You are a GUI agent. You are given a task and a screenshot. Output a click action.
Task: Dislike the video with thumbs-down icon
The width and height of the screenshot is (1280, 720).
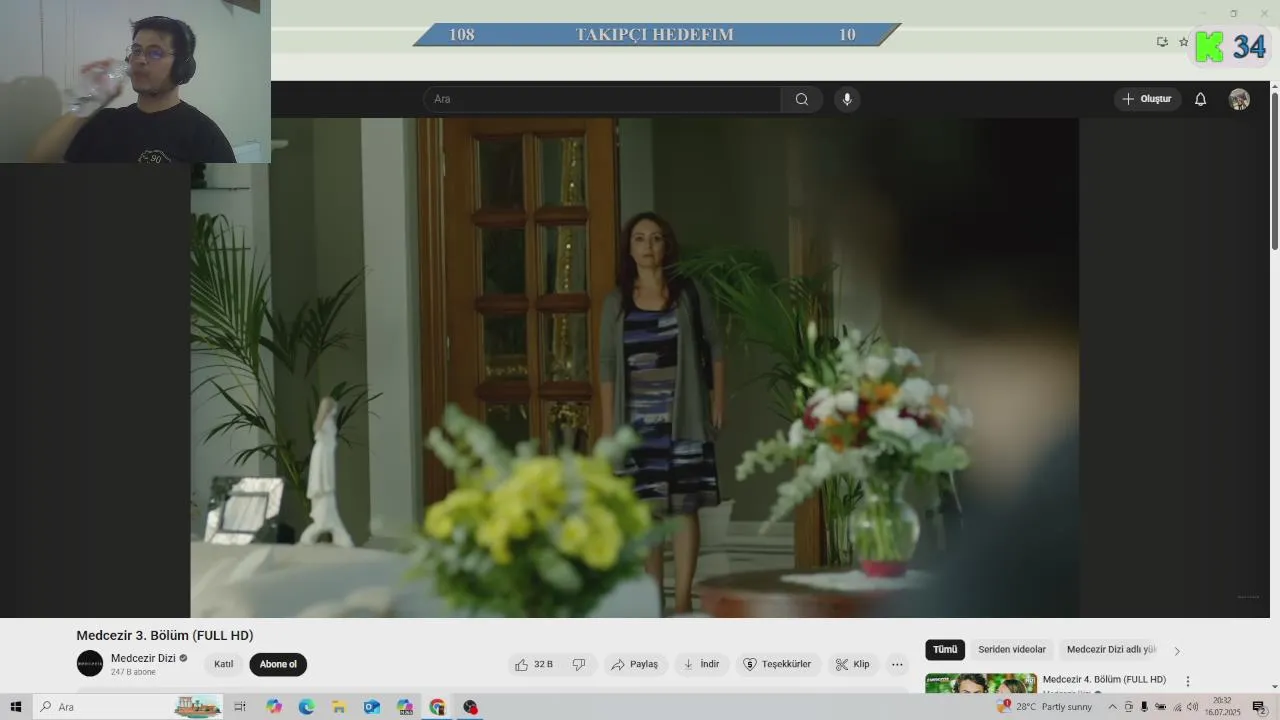[x=579, y=664]
